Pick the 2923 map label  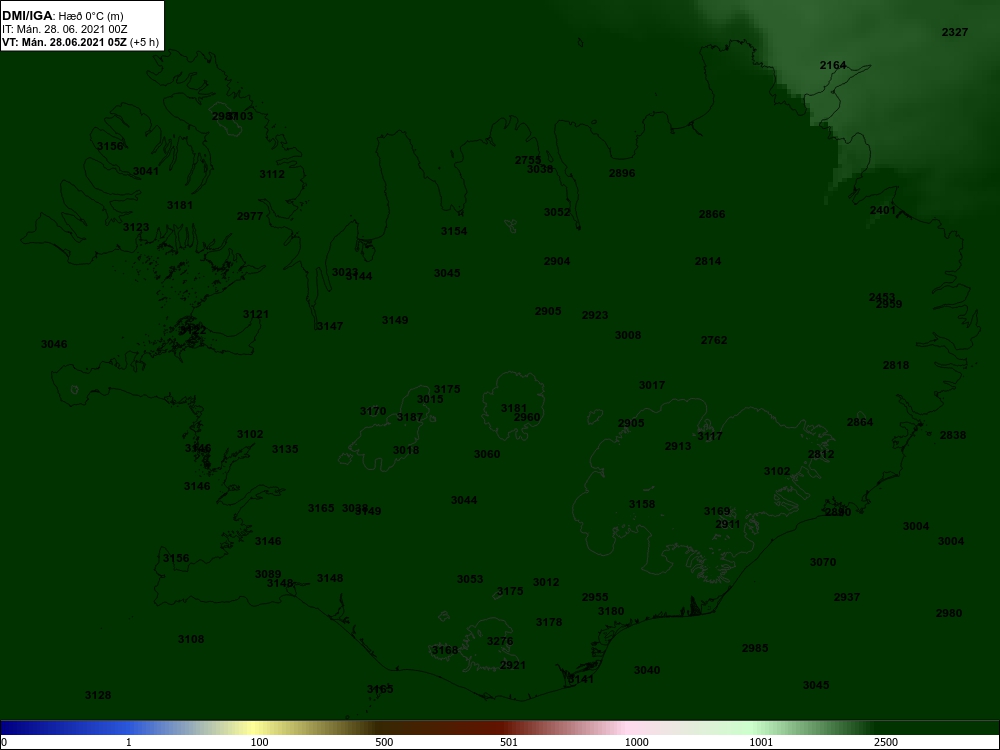coord(595,315)
